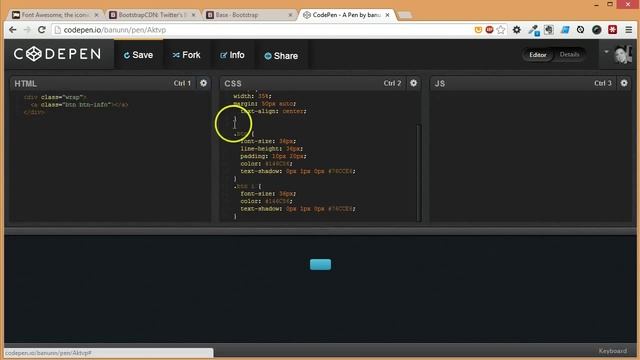Click the user avatar picture
The image size is (640, 360).
coord(622,55)
